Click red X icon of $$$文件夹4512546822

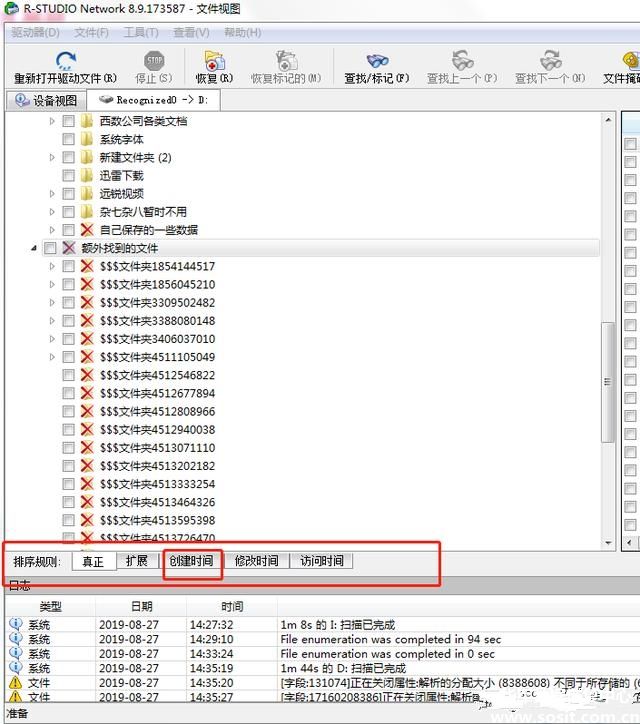[x=87, y=375]
